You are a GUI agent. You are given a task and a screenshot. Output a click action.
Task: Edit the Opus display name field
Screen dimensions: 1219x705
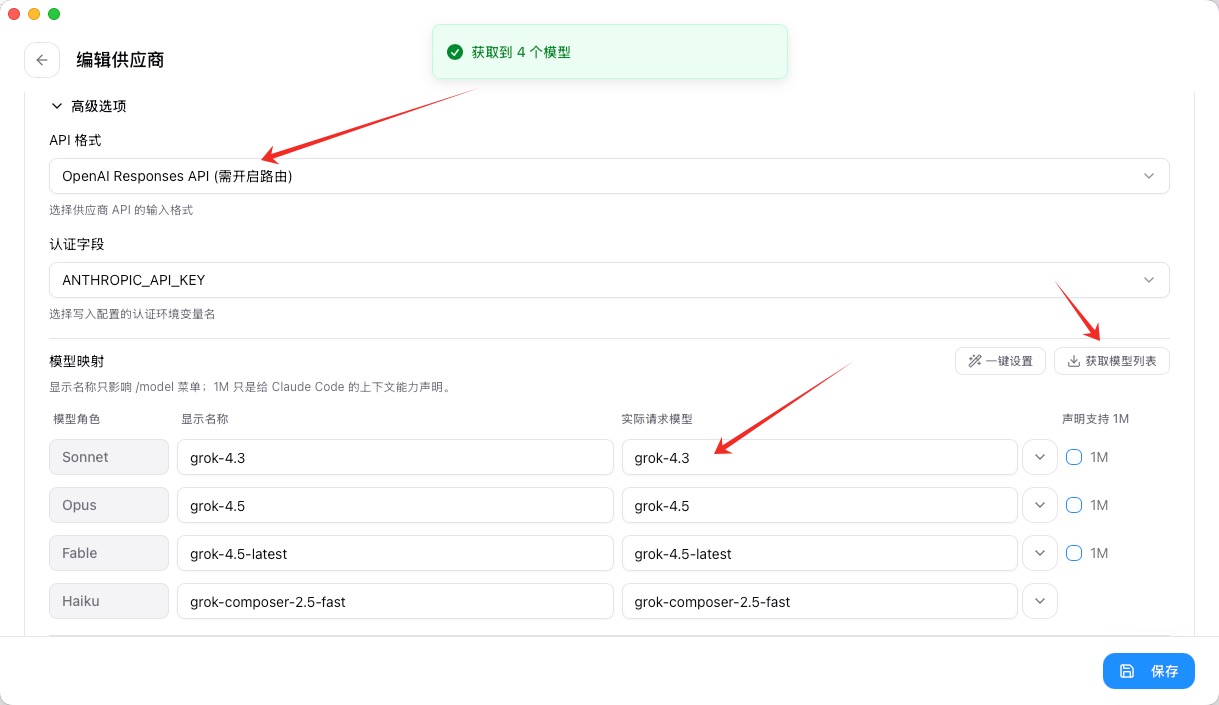395,505
